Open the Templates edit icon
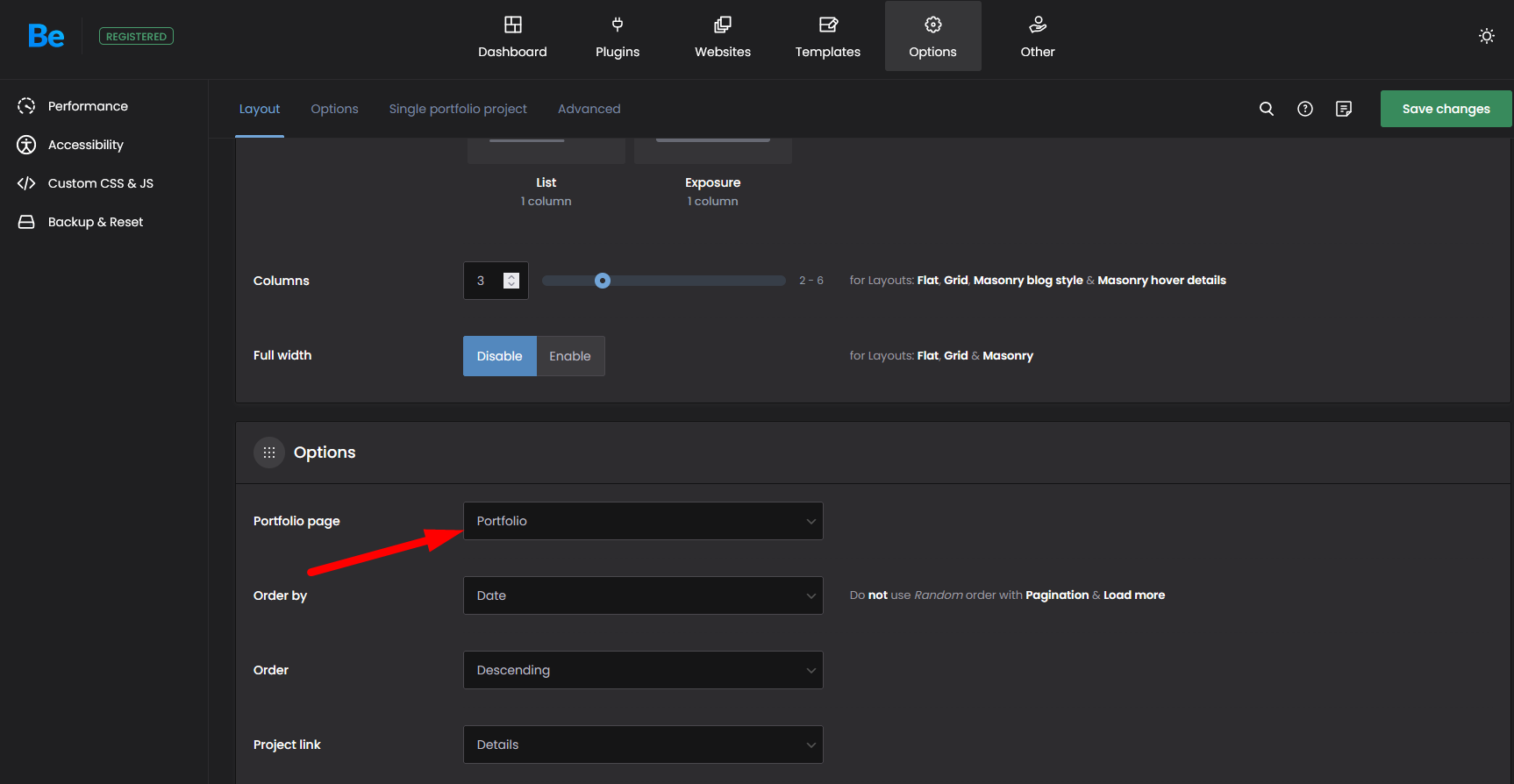Viewport: 1514px width, 784px height. click(x=828, y=25)
